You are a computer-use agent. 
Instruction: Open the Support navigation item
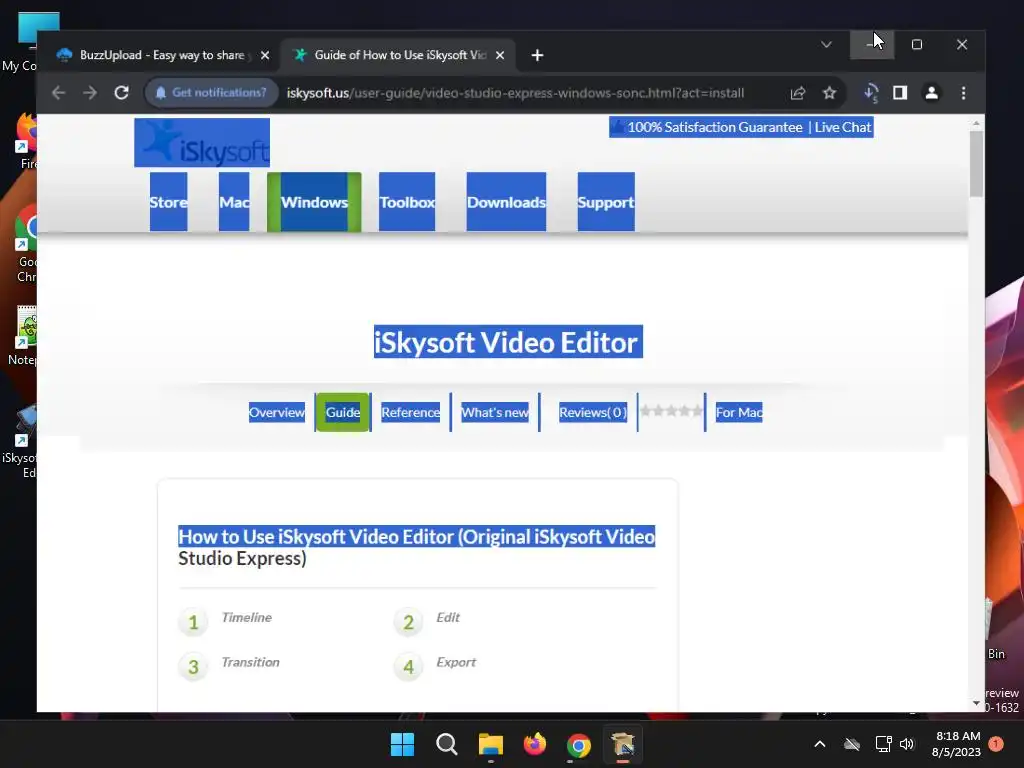[606, 202]
